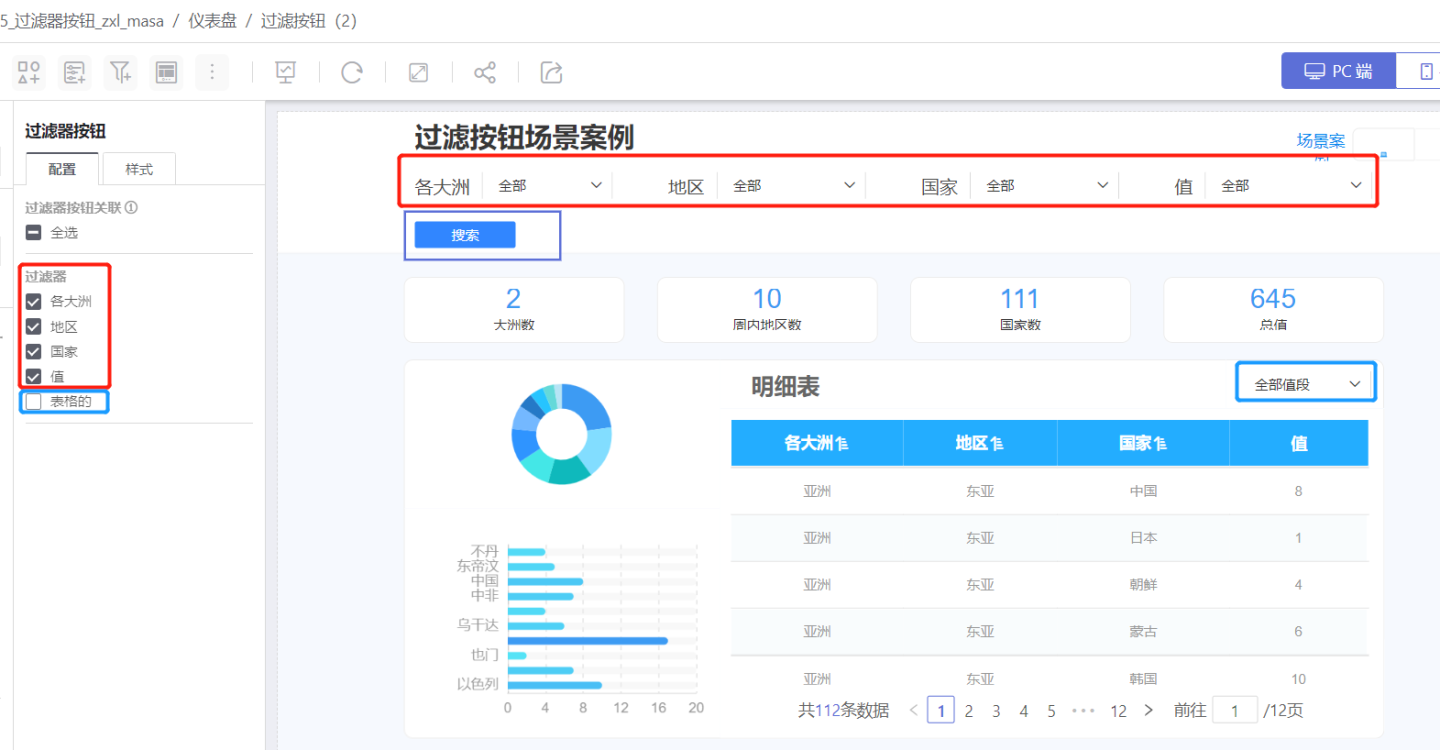Switch to the 样式 tab
The width and height of the screenshot is (1440, 750).
[139, 169]
